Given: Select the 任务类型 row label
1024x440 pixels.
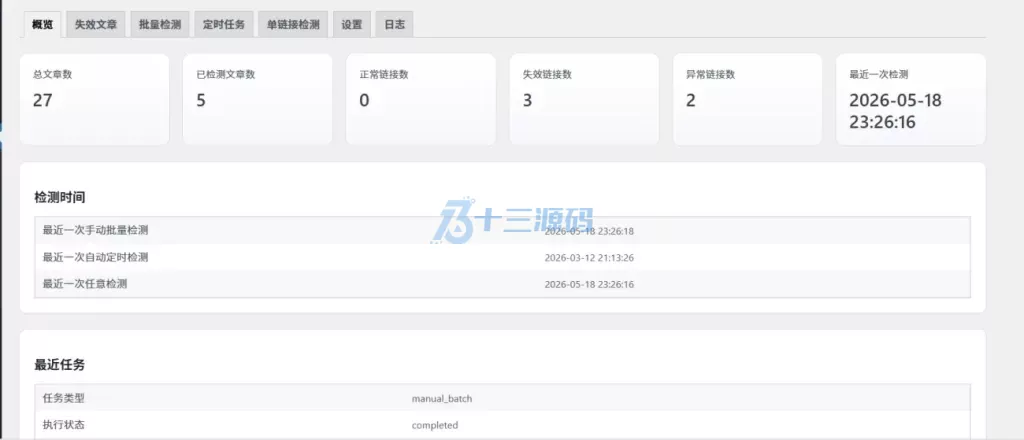Looking at the screenshot, I should 63,398.
